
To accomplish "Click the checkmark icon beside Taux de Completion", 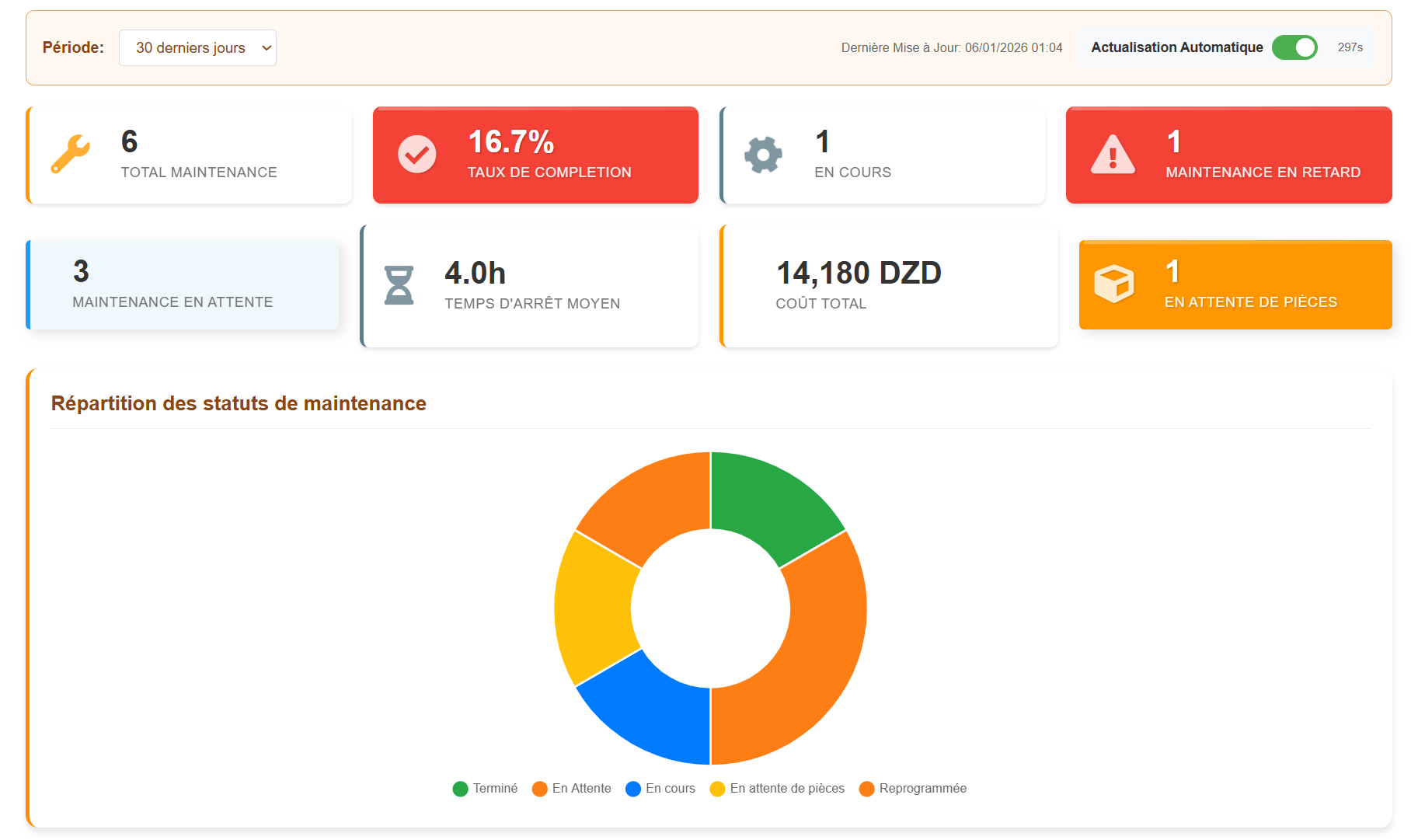I will click(x=416, y=155).
